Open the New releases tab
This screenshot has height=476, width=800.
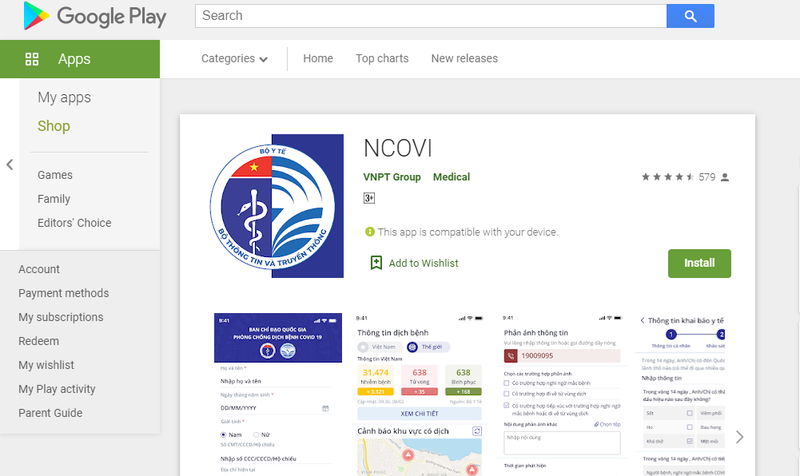pos(464,59)
